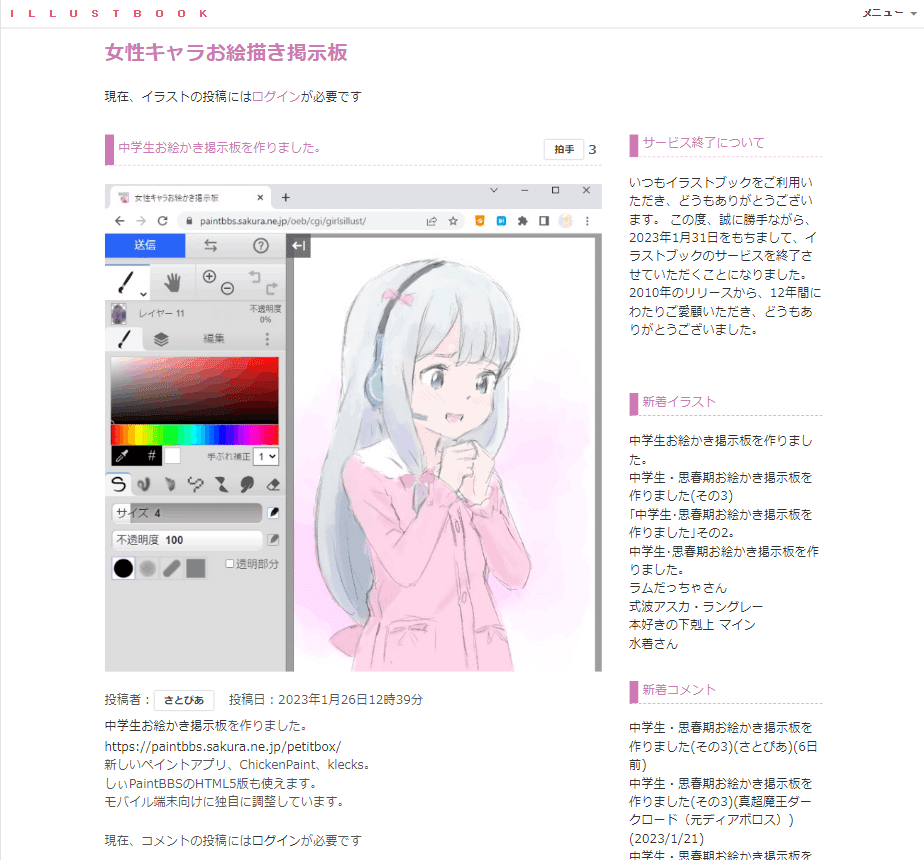This screenshot has width=924, height=860.
Task: Select the brush tool in paint toolbar
Action: coord(126,282)
